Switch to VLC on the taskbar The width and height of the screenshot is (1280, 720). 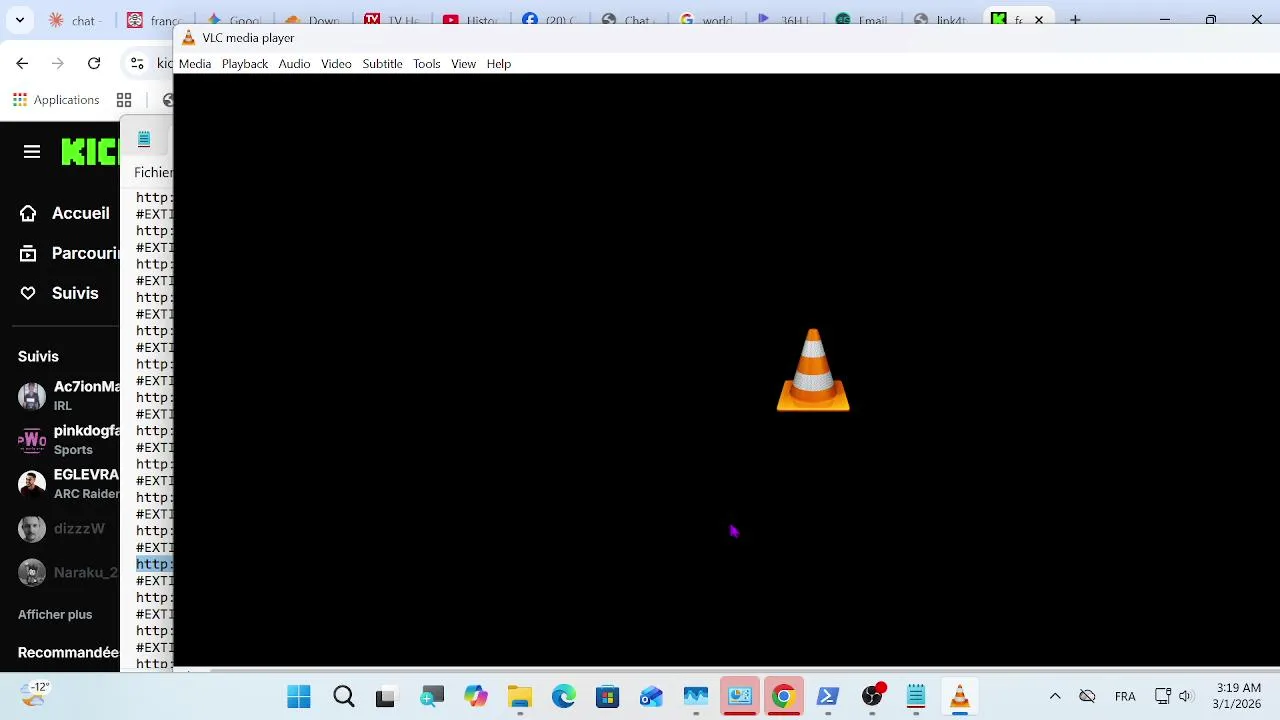960,697
